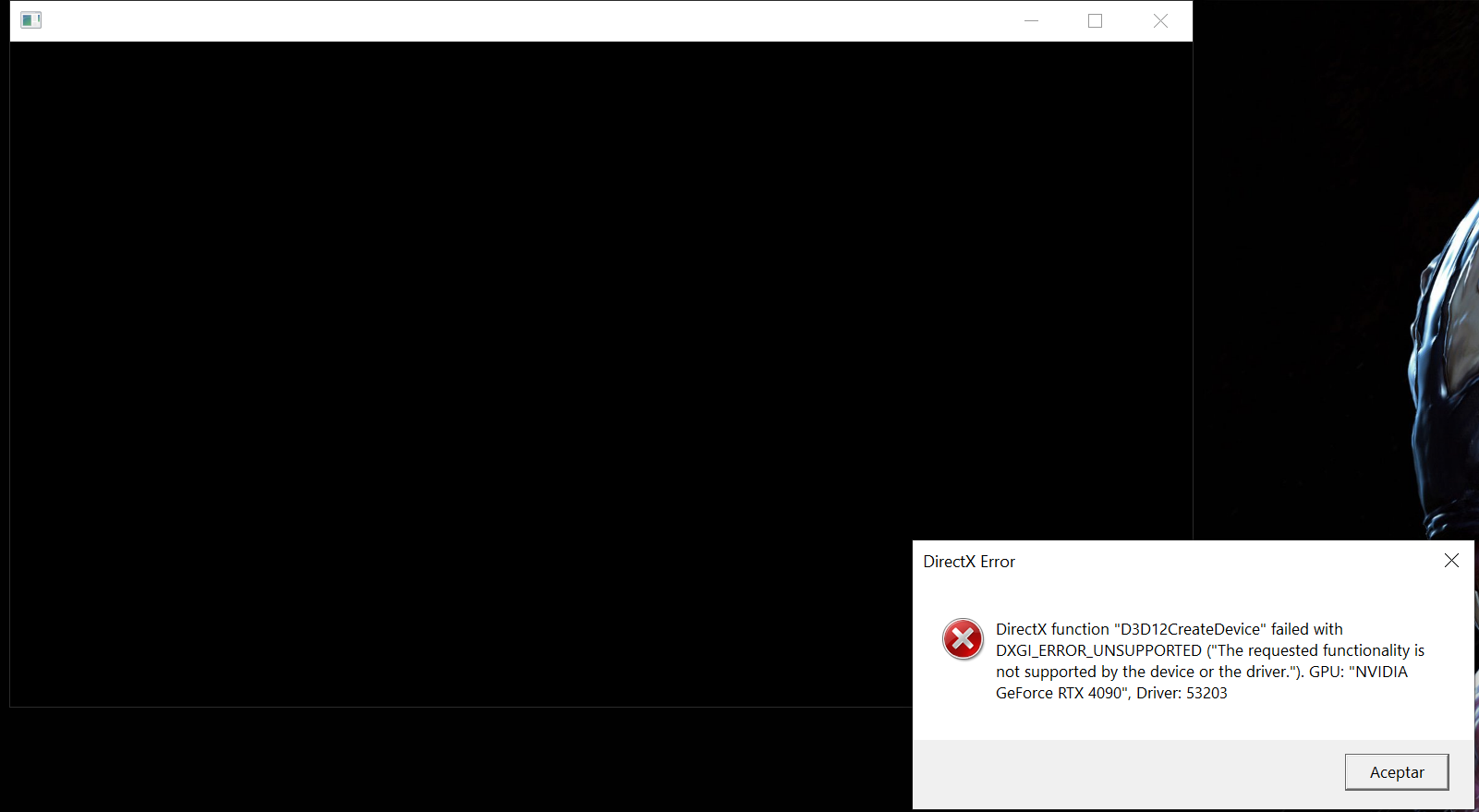Close the DirectX Error dialog
This screenshot has width=1479, height=812.
(1451, 561)
